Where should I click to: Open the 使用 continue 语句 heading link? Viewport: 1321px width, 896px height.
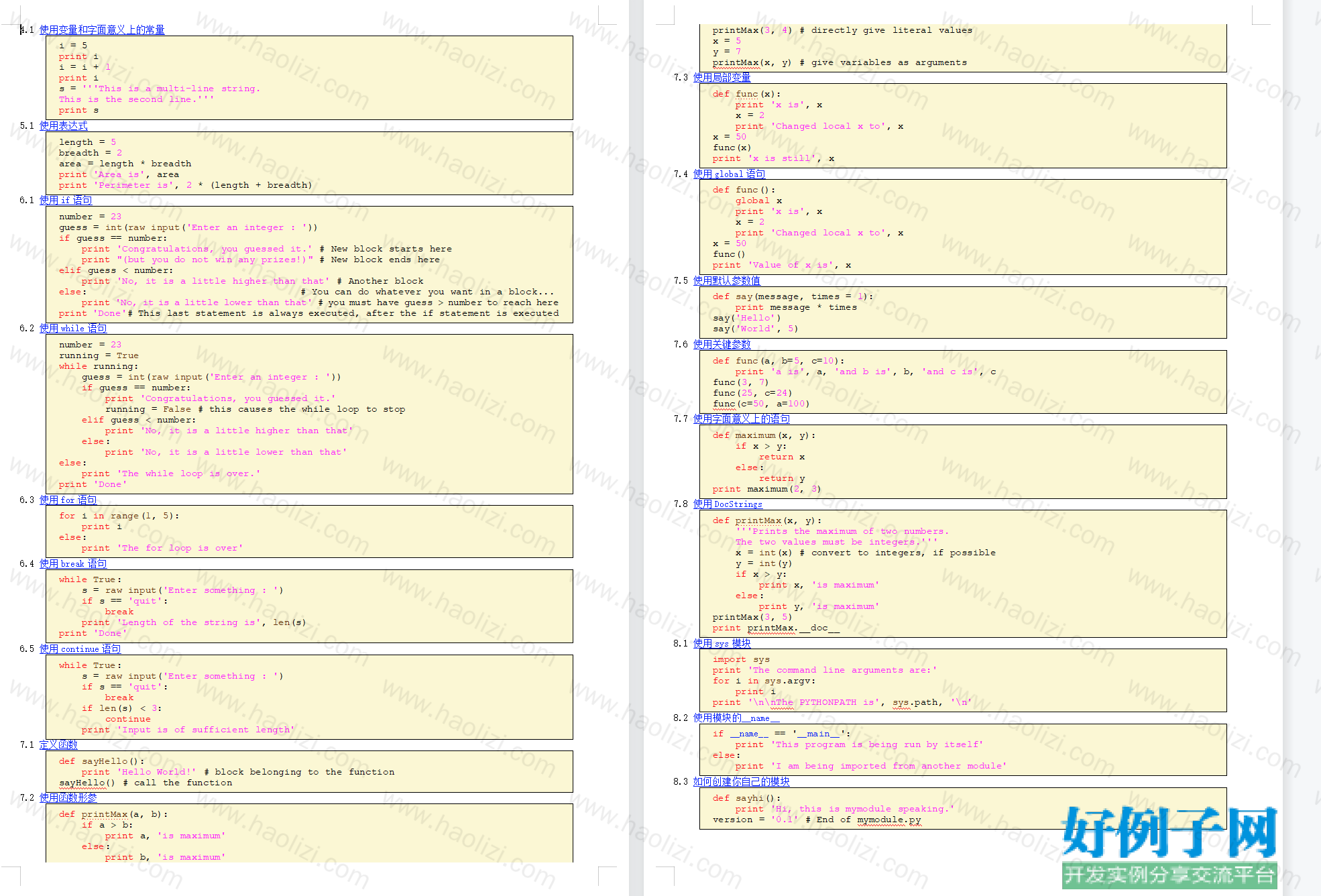[80, 649]
